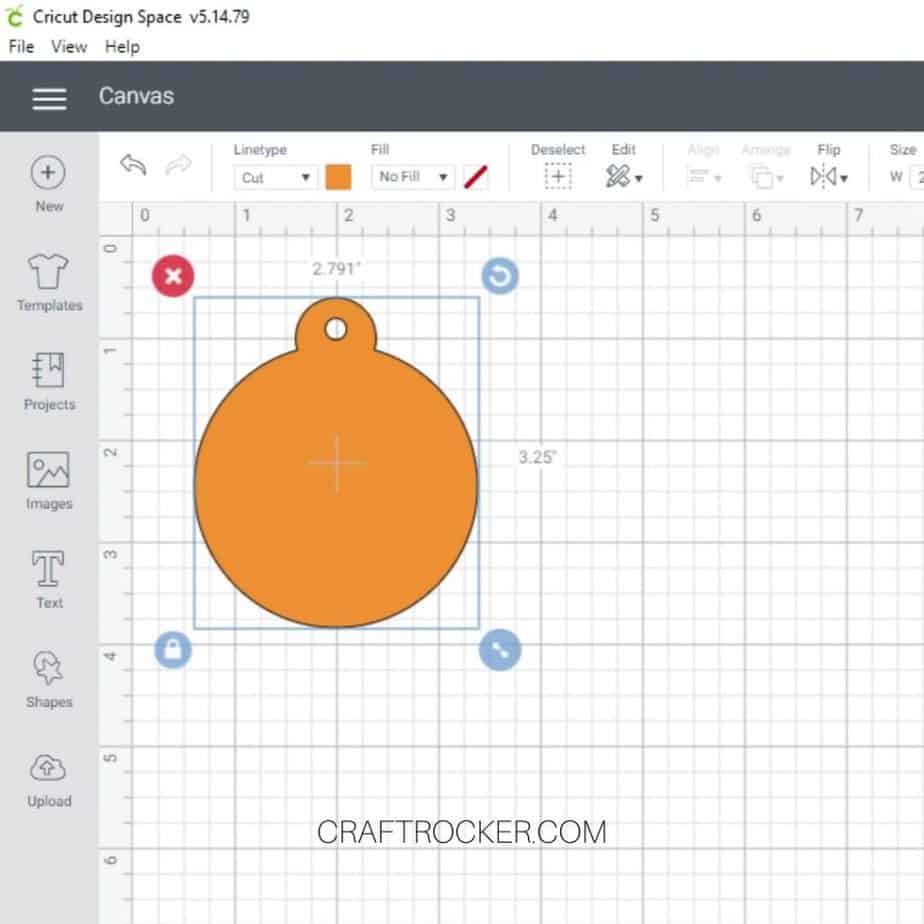Click the Canvas title in header
Screen dimensions: 924x924
point(136,96)
